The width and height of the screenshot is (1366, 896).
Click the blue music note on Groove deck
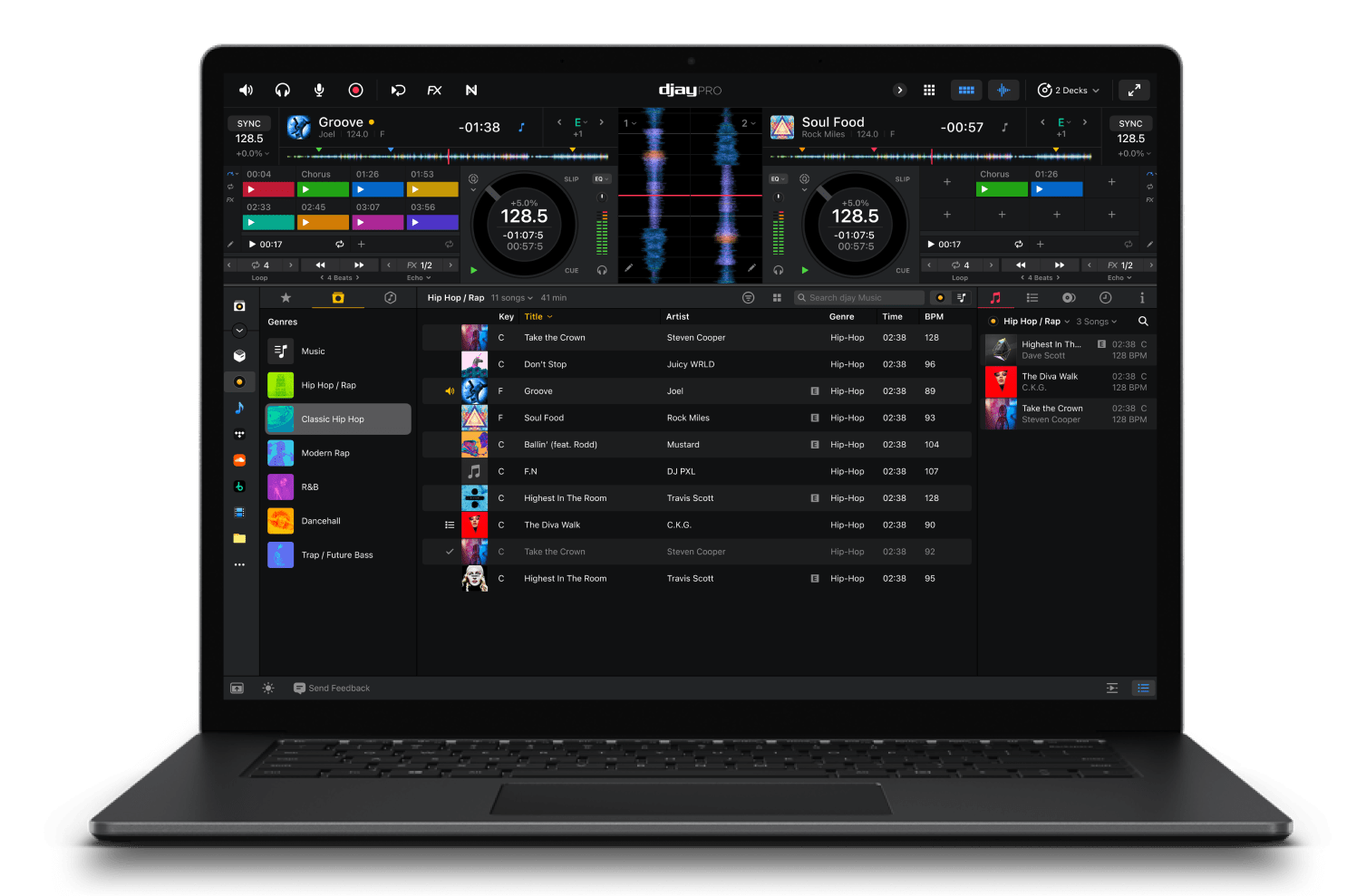click(521, 128)
